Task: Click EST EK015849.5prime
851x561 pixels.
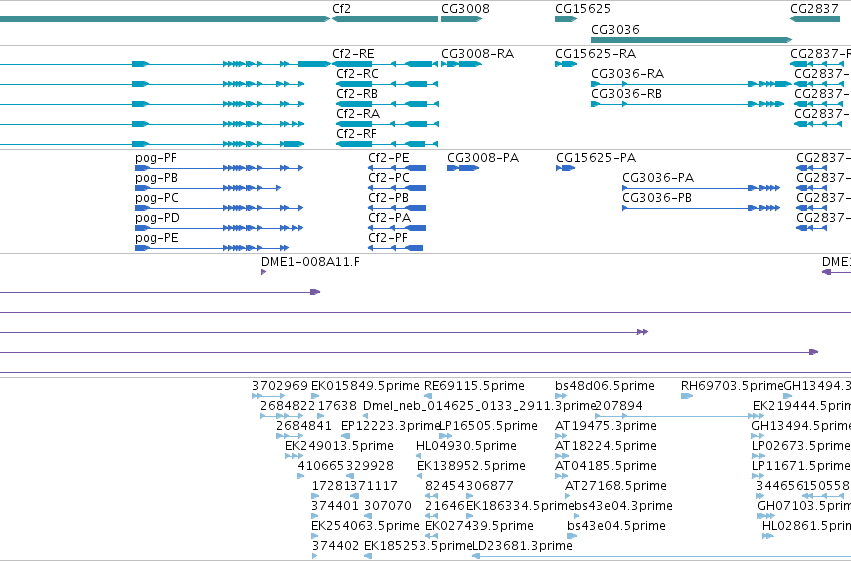Action: (x=315, y=396)
